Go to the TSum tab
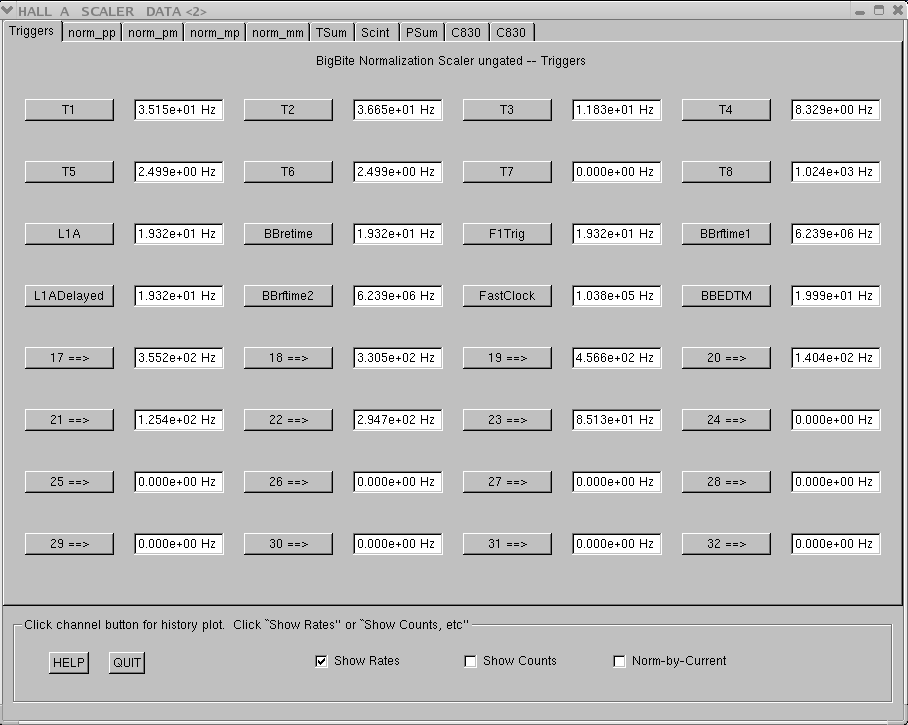Viewport: 908px width, 725px height. point(331,32)
